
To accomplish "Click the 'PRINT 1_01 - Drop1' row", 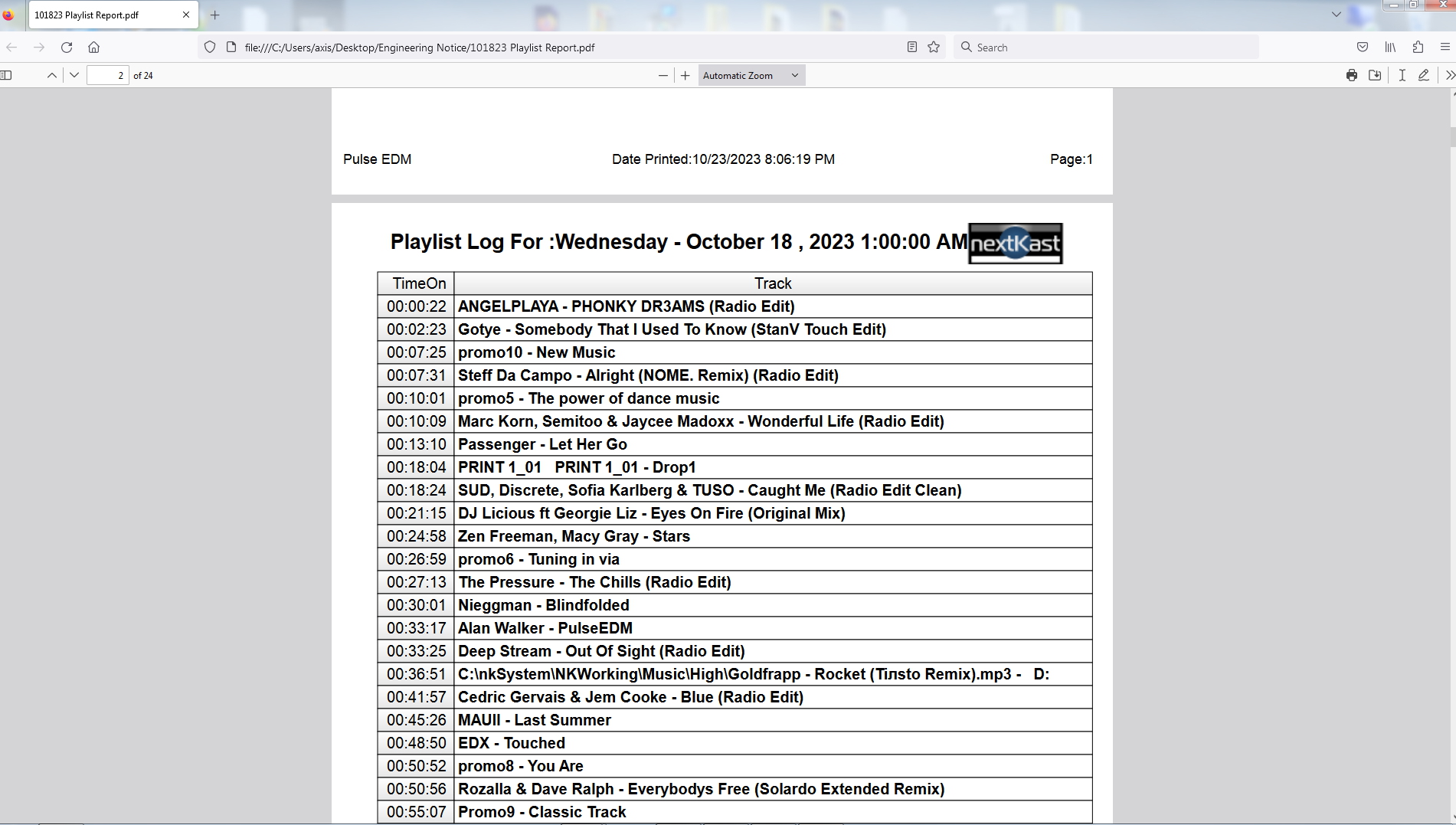I will pyautogui.click(x=735, y=467).
